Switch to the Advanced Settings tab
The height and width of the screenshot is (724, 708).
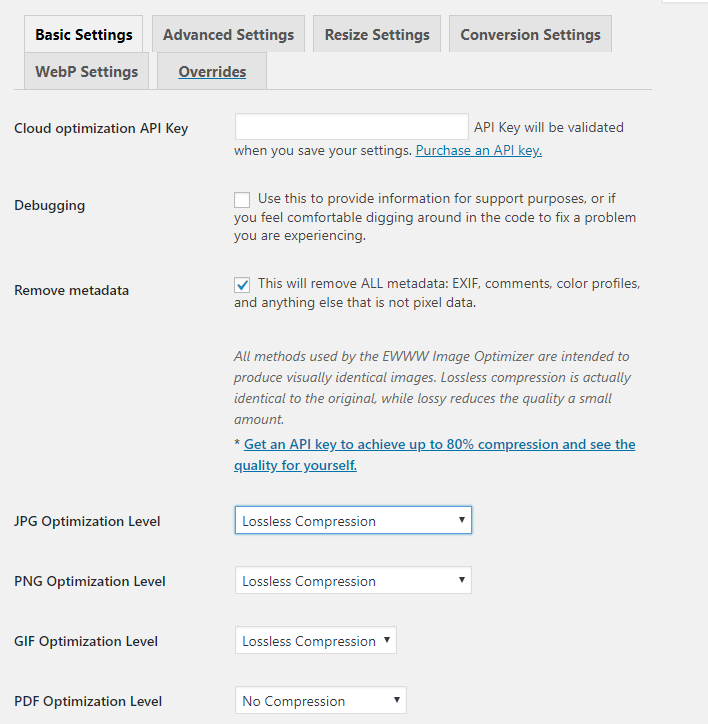tap(228, 34)
